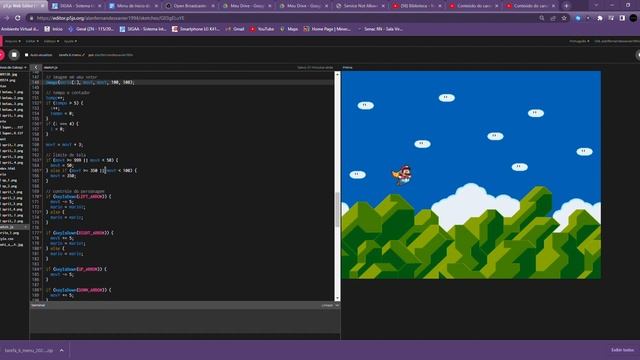Show all downloads with Exibir todos
The width and height of the screenshot is (640, 360).
click(622, 350)
